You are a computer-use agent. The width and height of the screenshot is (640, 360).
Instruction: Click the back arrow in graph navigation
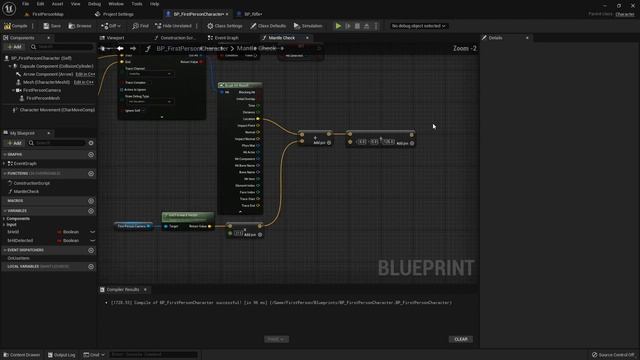(x=120, y=49)
